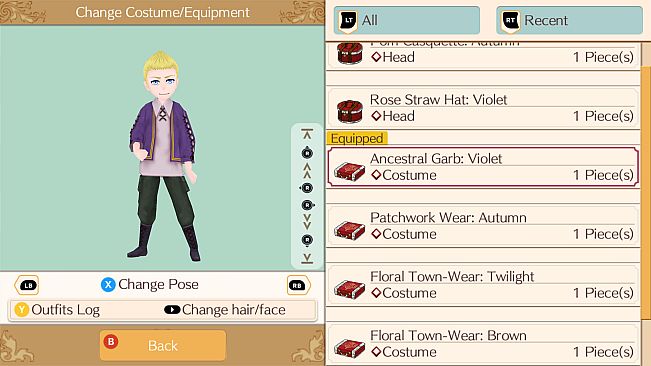651x366 pixels.
Task: Click the yellow Y Outfits Log icon
Action: click(22, 310)
